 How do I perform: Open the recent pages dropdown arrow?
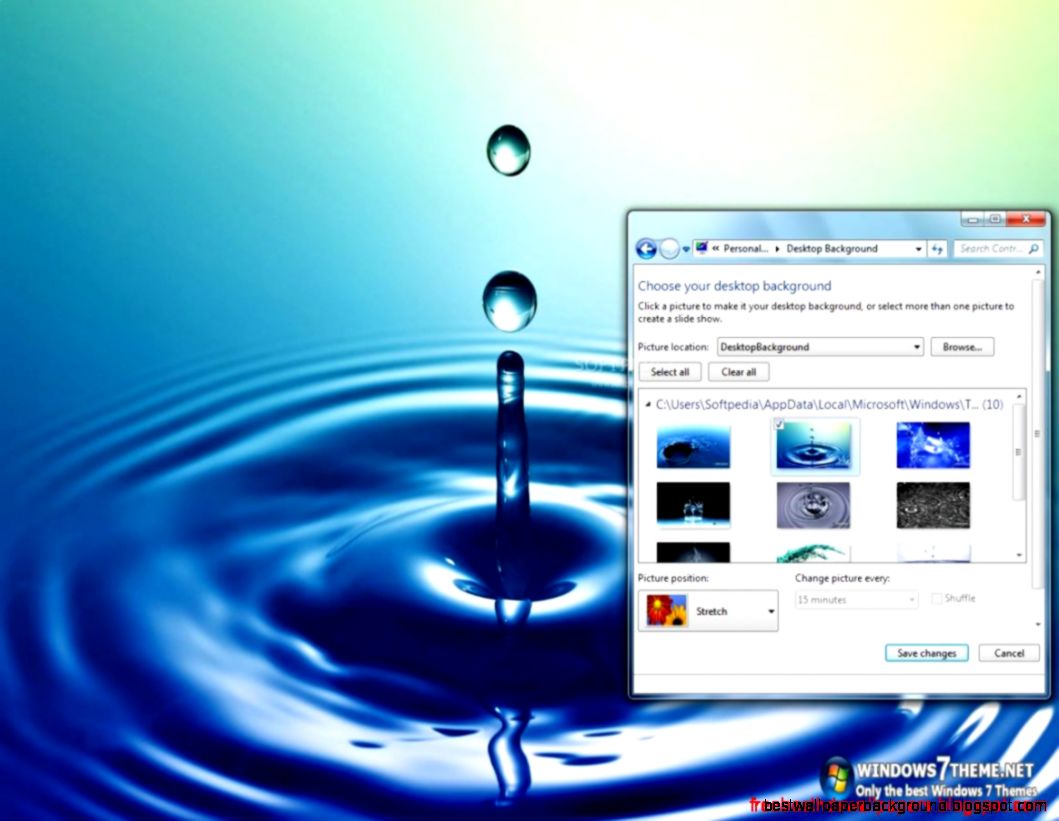click(686, 250)
